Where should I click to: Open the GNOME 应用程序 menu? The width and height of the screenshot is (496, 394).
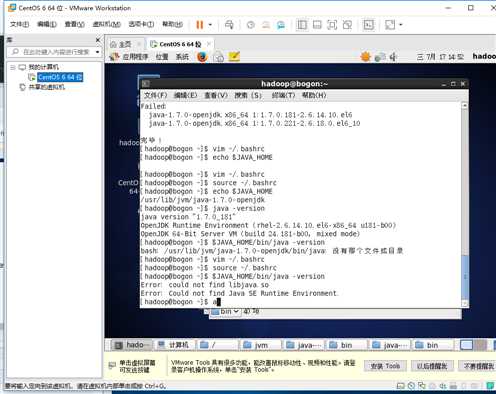(x=135, y=57)
